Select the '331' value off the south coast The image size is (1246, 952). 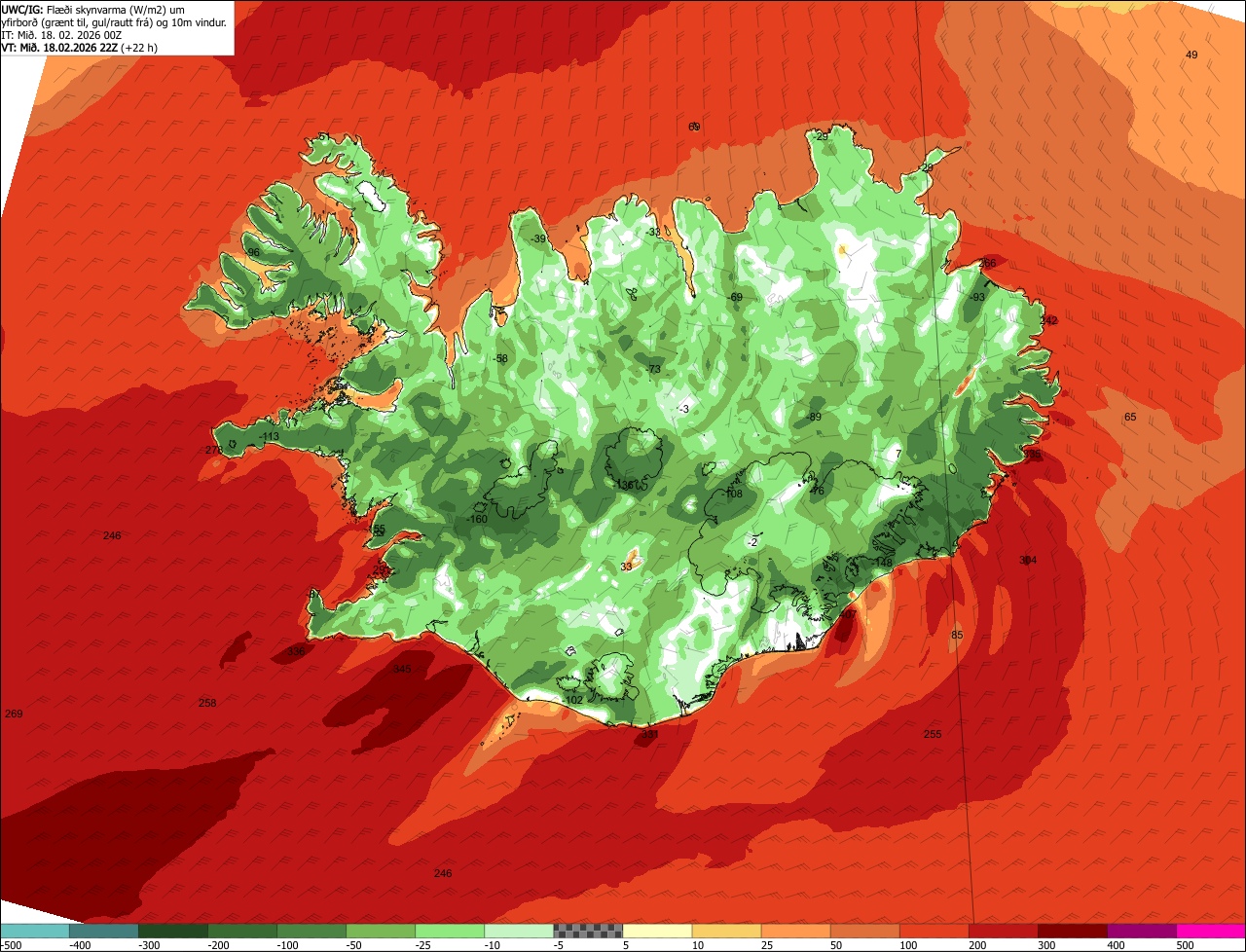649,735
